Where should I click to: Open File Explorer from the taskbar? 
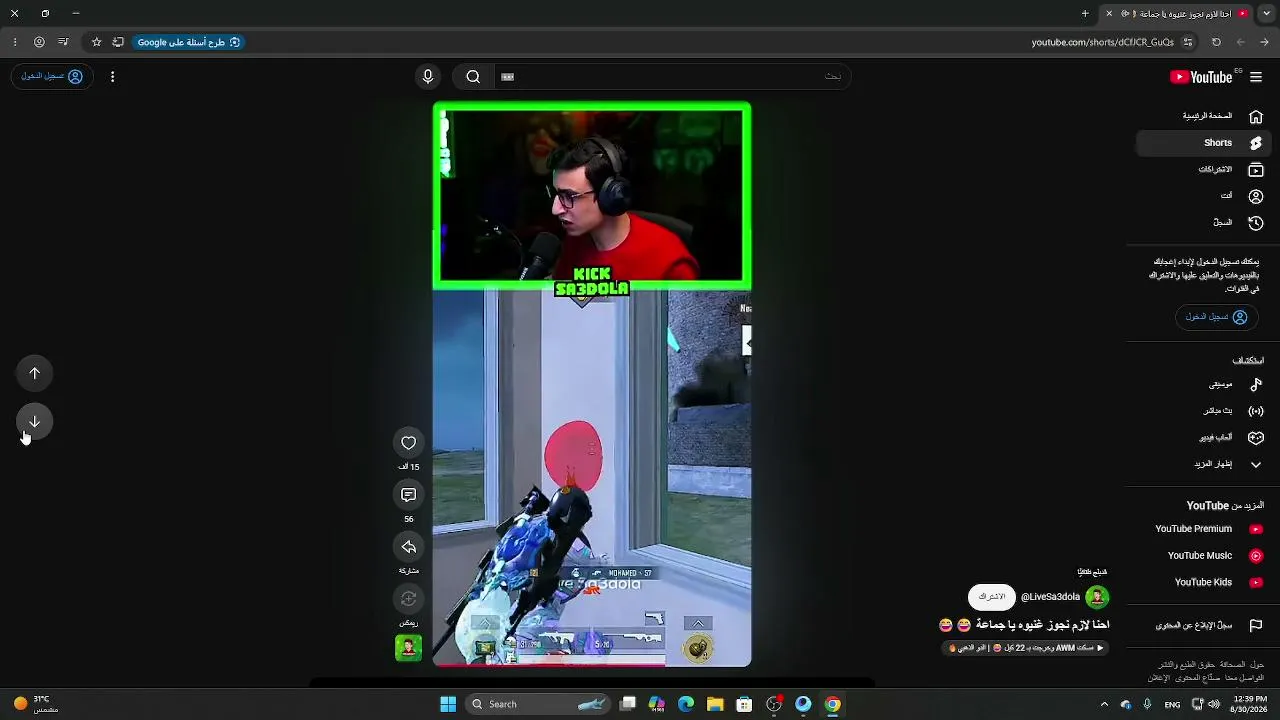pos(715,704)
